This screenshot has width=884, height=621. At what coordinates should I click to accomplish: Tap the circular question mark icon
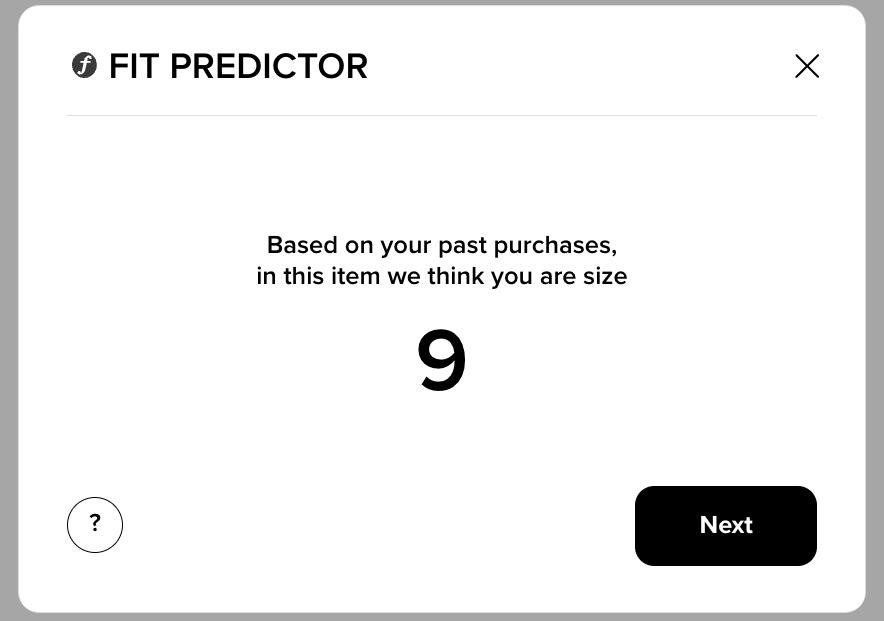(95, 525)
